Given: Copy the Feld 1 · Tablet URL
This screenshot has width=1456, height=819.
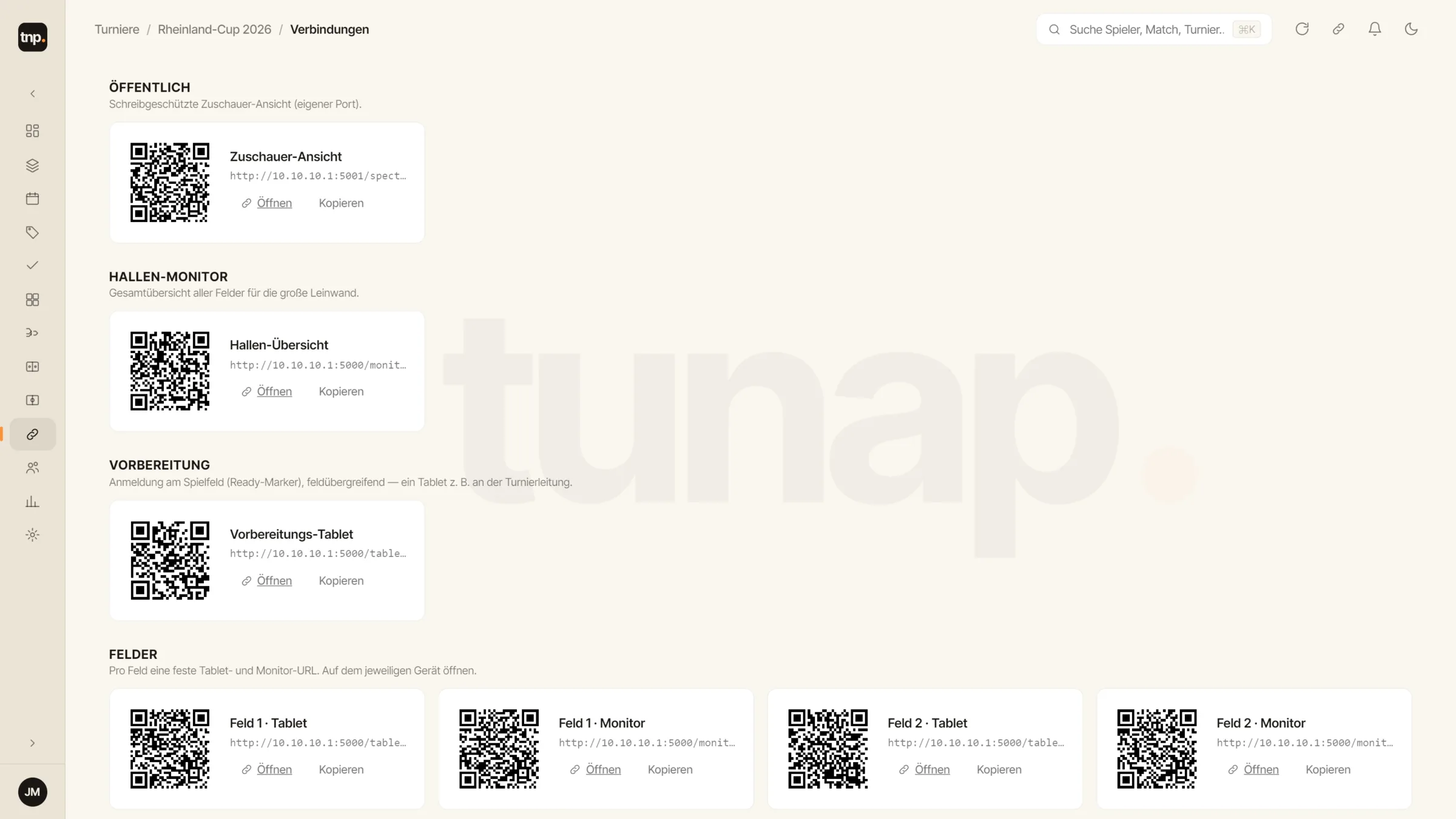Looking at the screenshot, I should coord(342,770).
